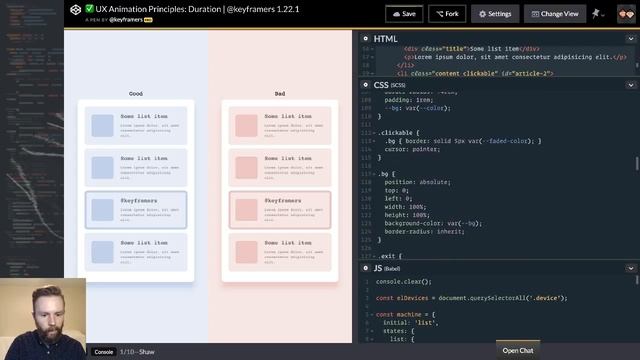Click background-color: var(--bg) line
Screen dimensions: 640x360
point(433,223)
